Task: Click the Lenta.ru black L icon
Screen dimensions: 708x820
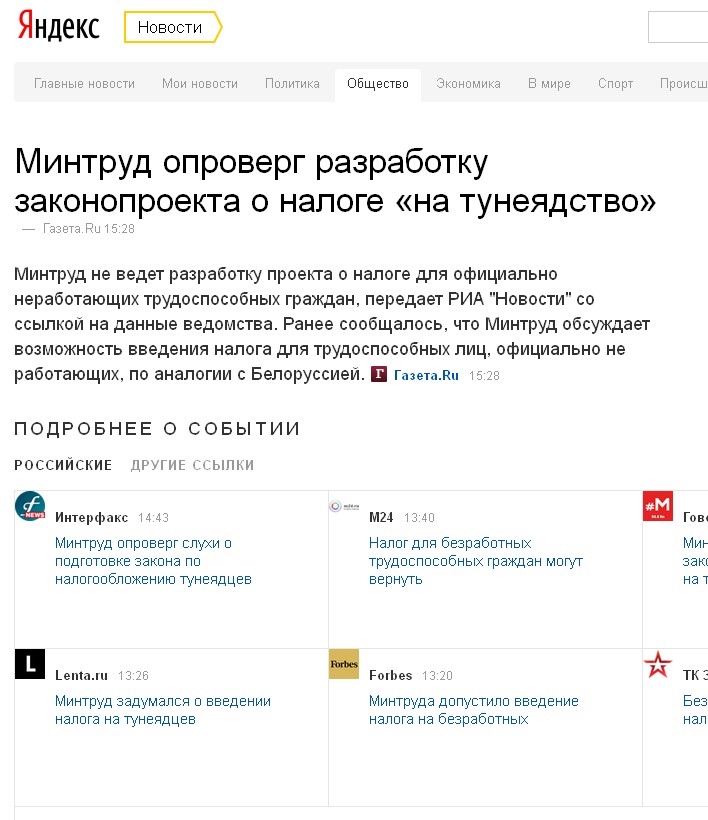Action: point(30,664)
